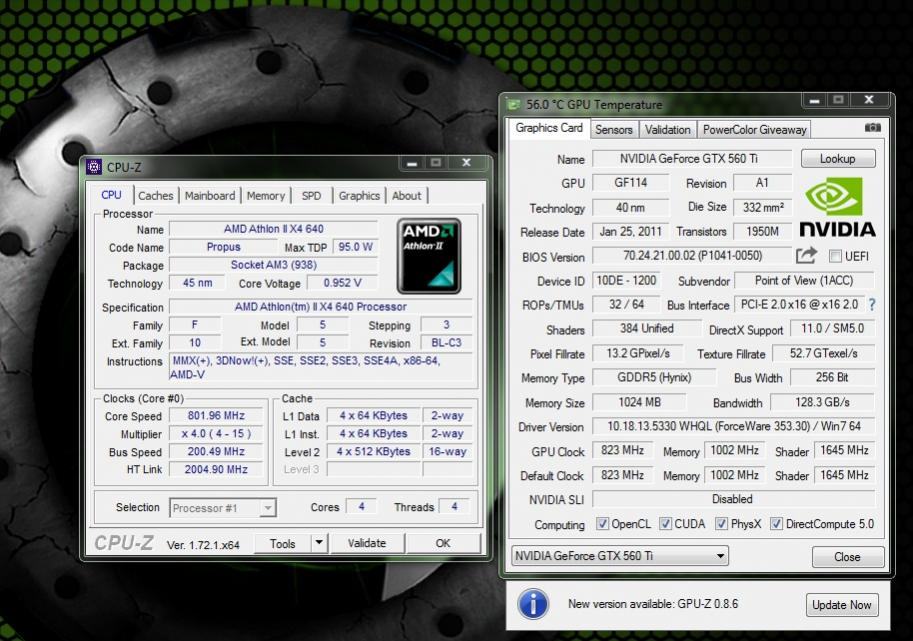The image size is (913, 641).
Task: Click the GPU name field NVIDIA GeForce GTX 560 Ti
Action: pos(692,158)
